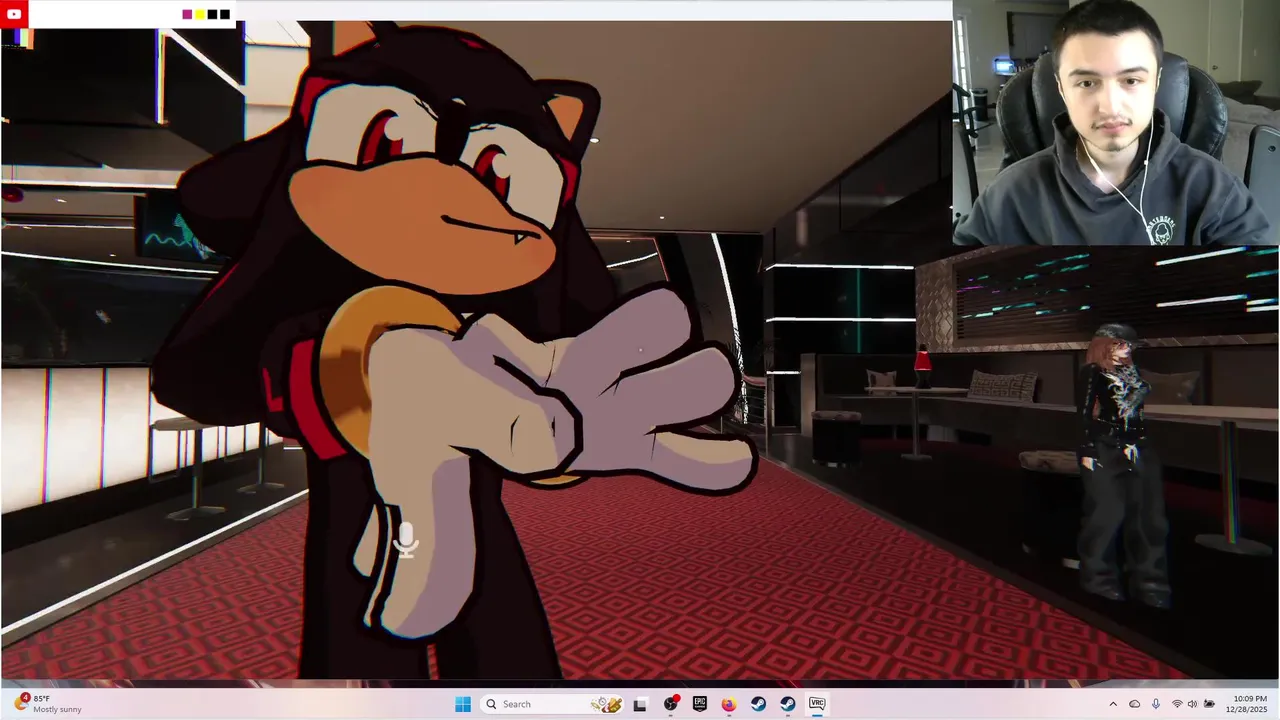Open the Windows Start menu
The height and width of the screenshot is (720, 1280).
pyautogui.click(x=462, y=704)
